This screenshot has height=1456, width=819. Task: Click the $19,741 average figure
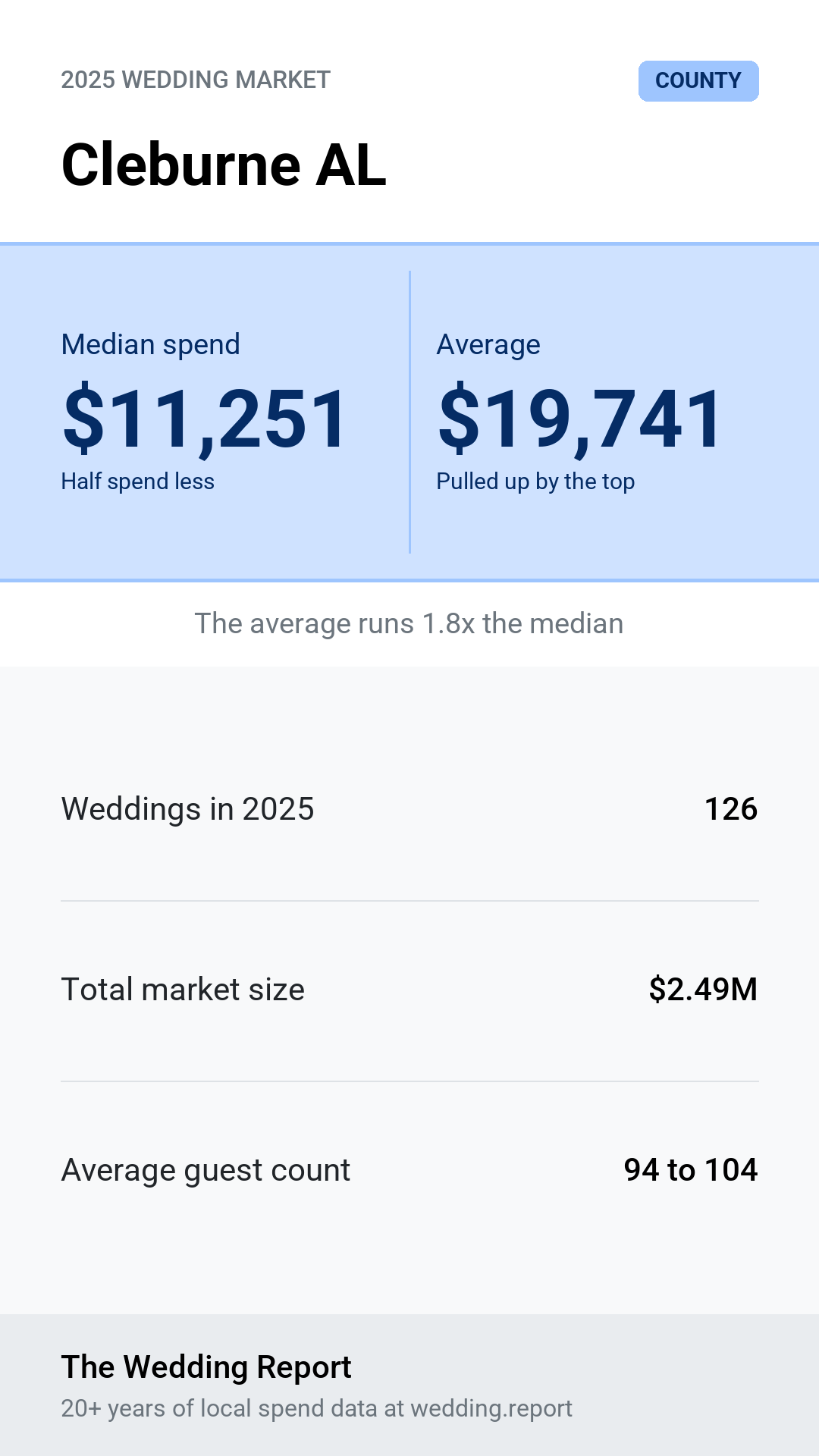click(580, 419)
